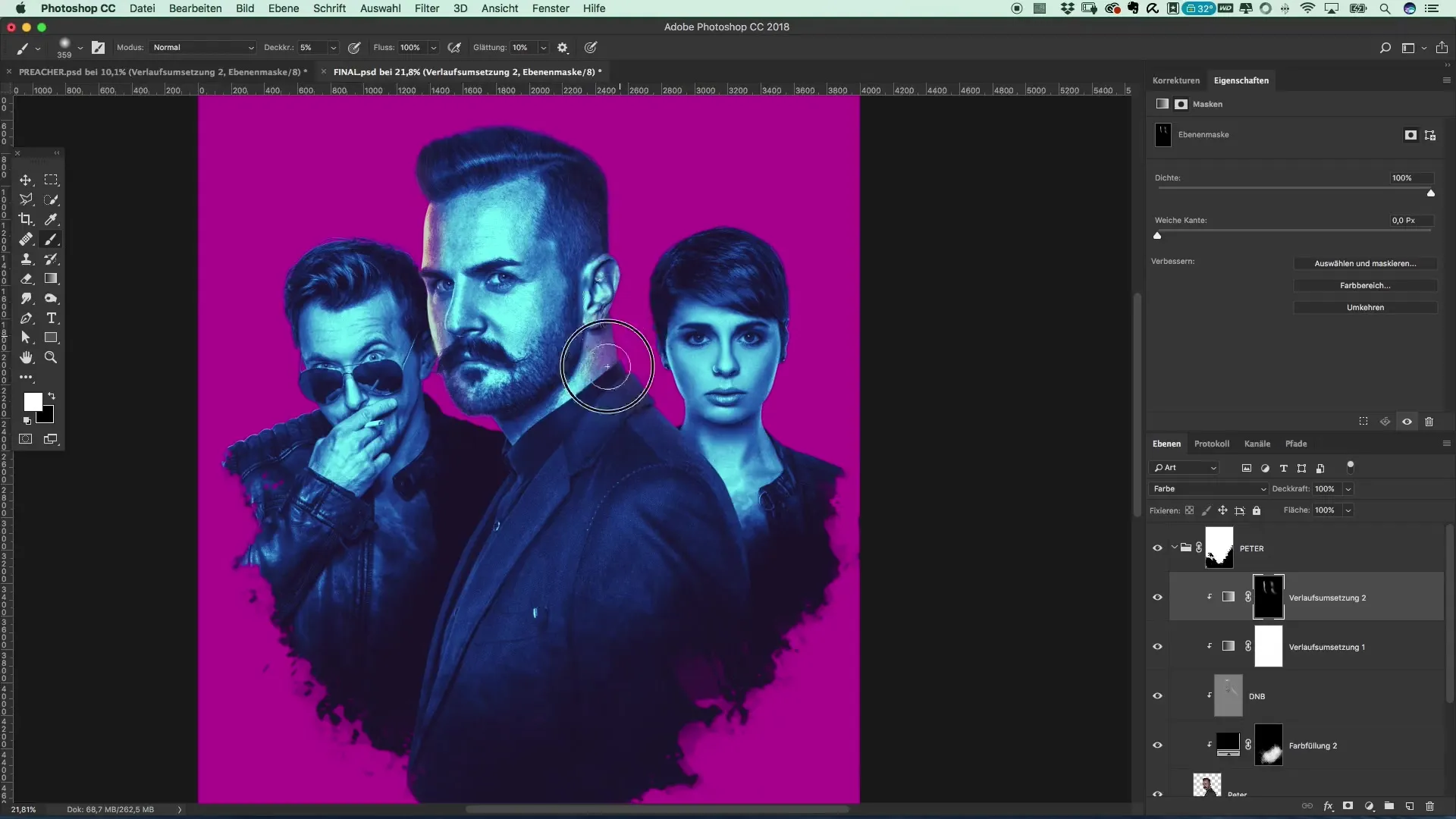Screen dimensions: 1456x819
Task: Select the Quick Selection tool
Action: pyautogui.click(x=51, y=199)
